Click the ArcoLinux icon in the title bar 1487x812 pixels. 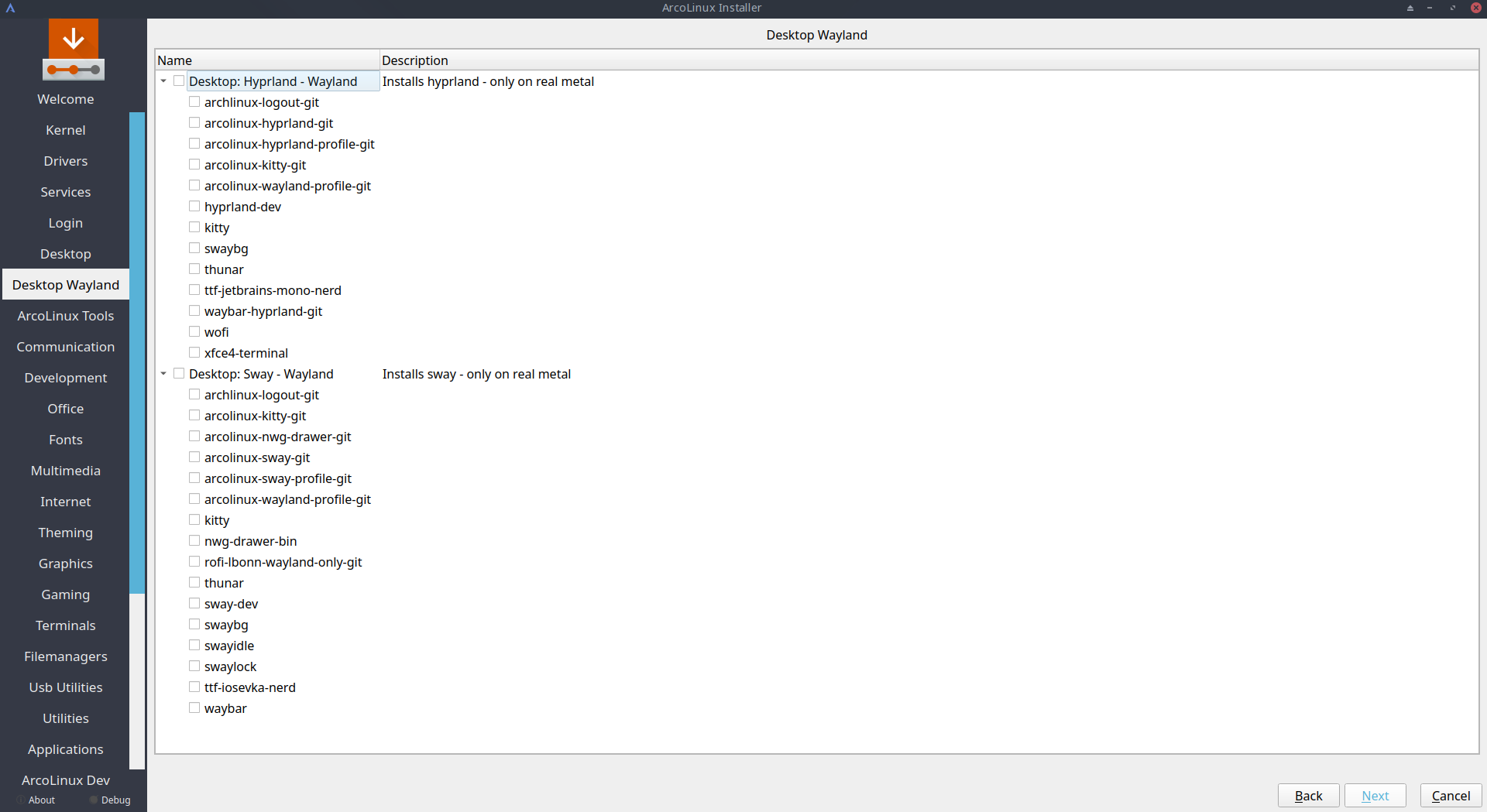point(11,9)
